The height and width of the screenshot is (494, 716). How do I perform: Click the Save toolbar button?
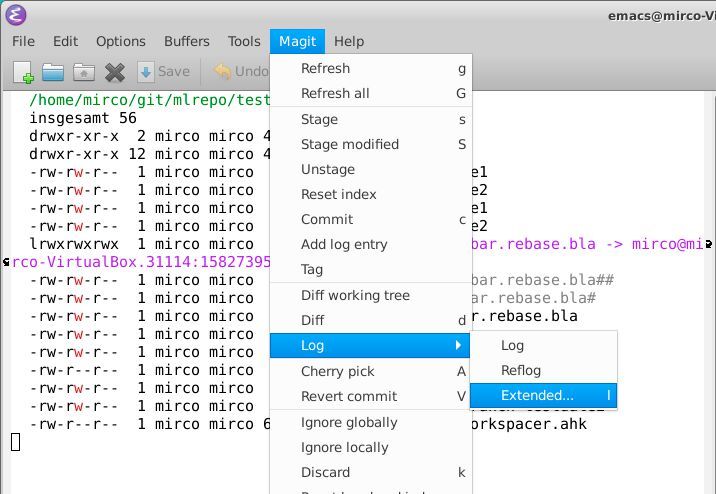tap(163, 72)
